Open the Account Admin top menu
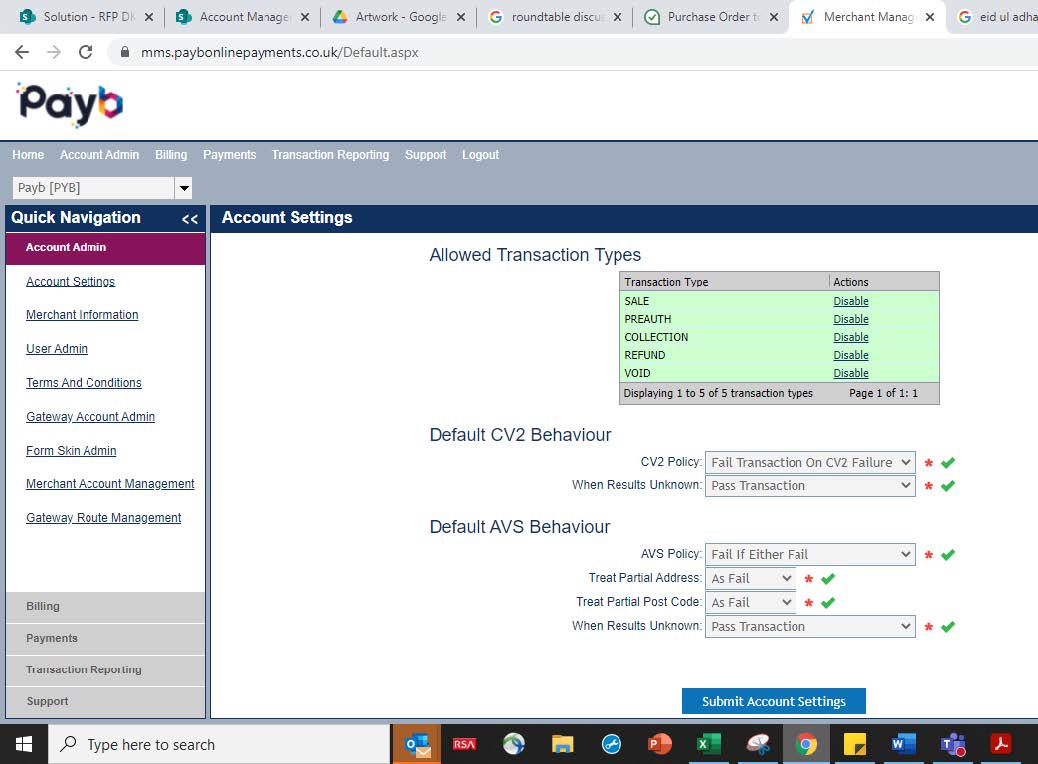 click(x=99, y=155)
